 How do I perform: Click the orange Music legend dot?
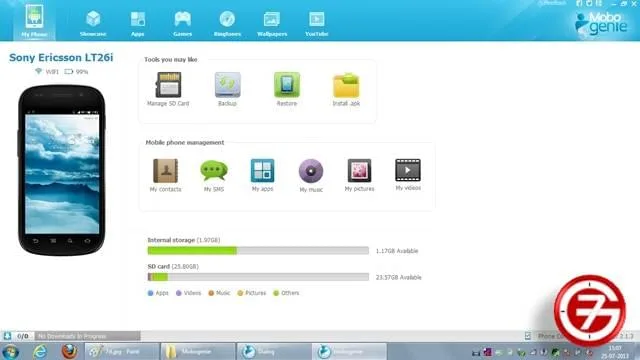(x=211, y=293)
